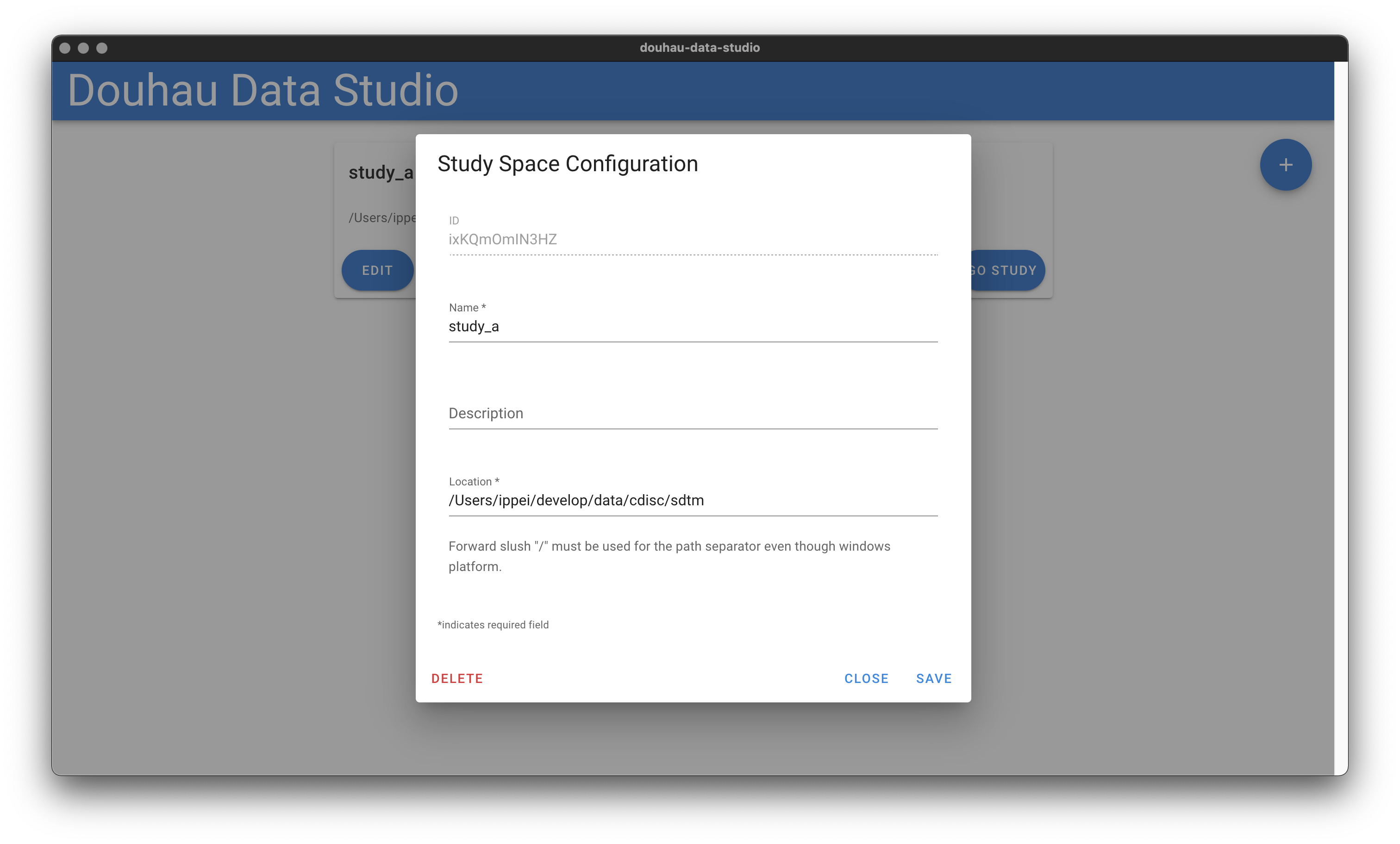
Task: Select the Name required field label
Action: coord(468,307)
